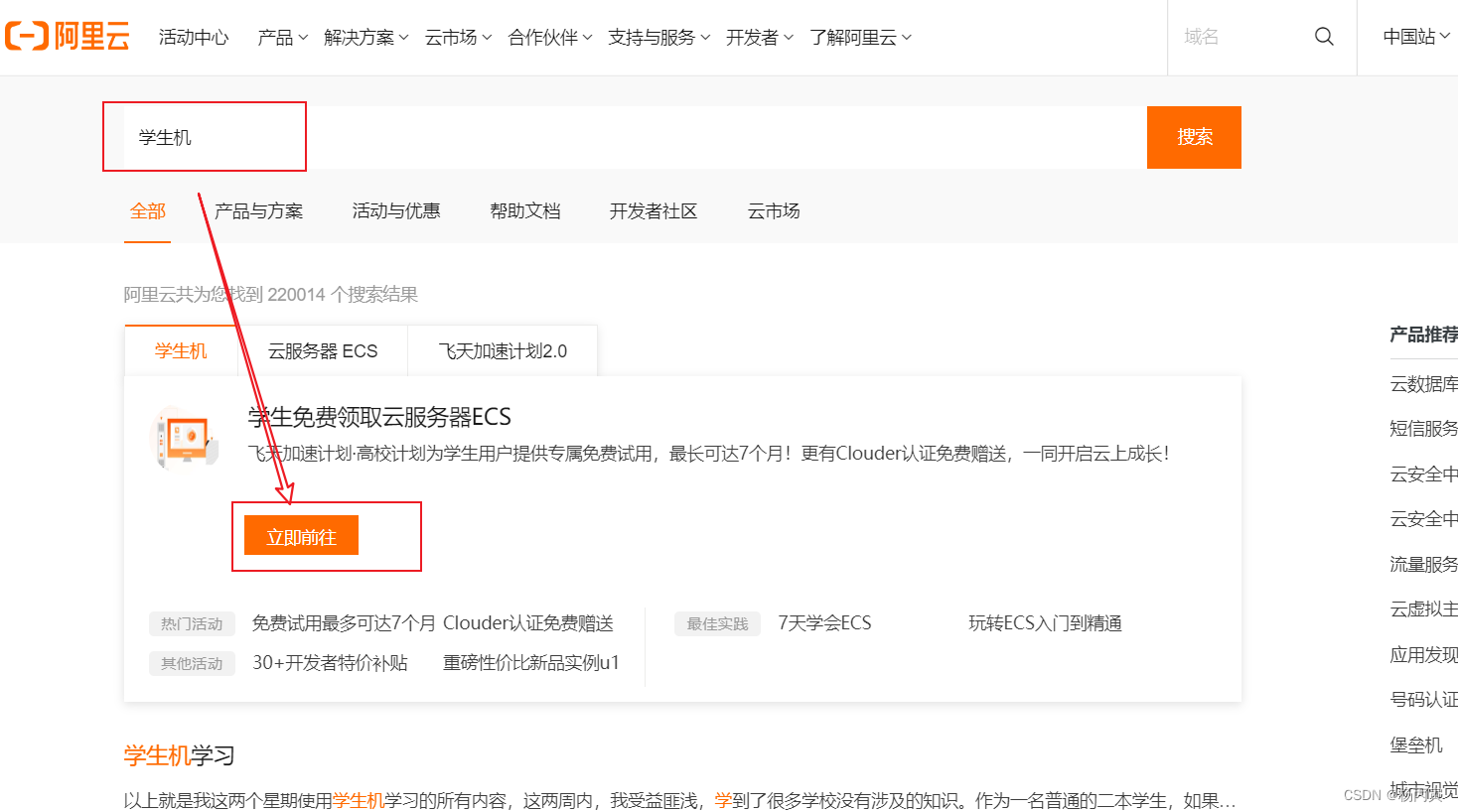The image size is (1458, 812).
Task: Expand the 支持与服务 dropdown menu
Action: [658, 37]
